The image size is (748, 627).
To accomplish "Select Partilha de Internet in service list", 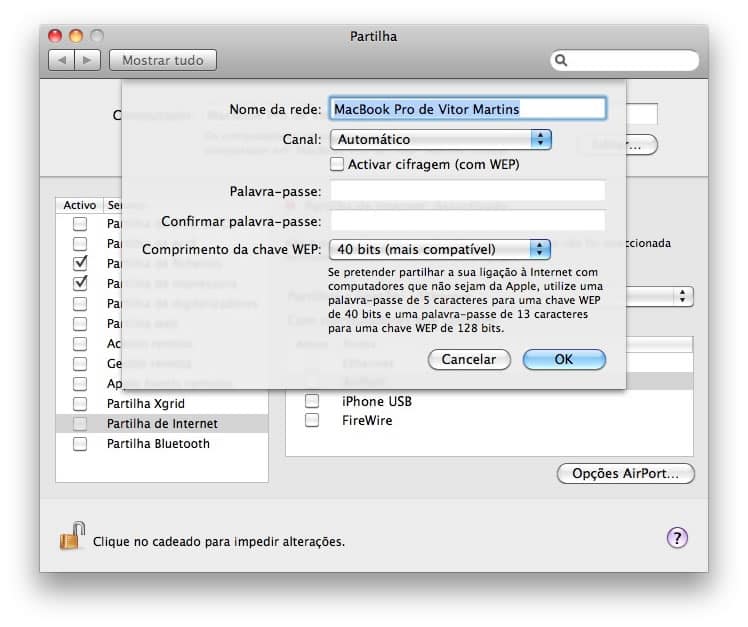I will tap(162, 424).
